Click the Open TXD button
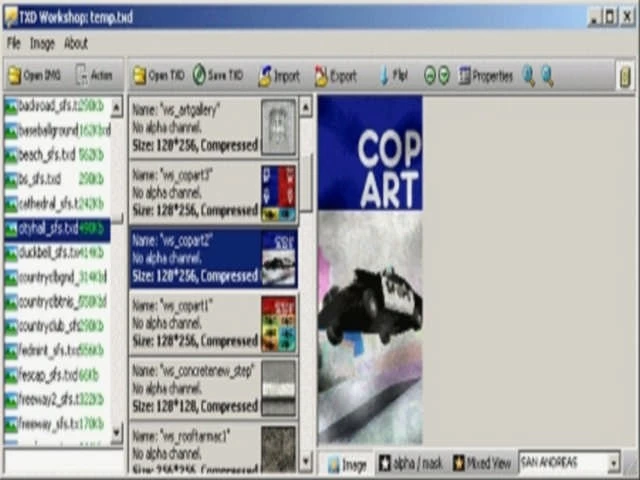 pyautogui.click(x=159, y=76)
